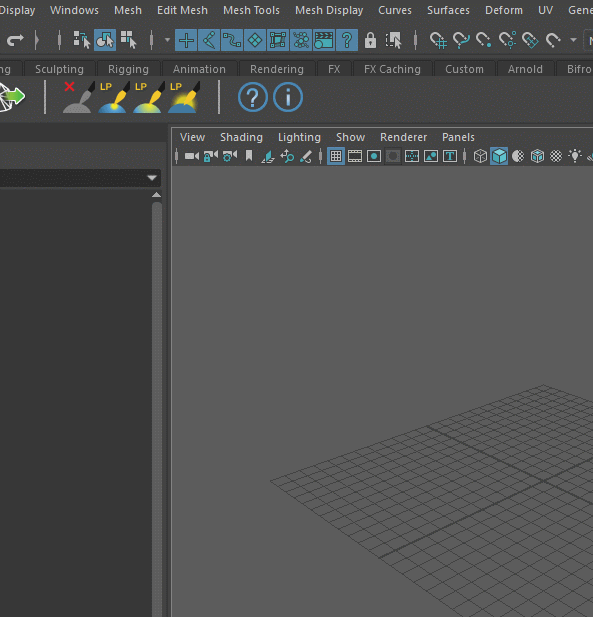This screenshot has height=617, width=593.
Task: Switch to Arnold shelf tab
Action: coord(525,69)
